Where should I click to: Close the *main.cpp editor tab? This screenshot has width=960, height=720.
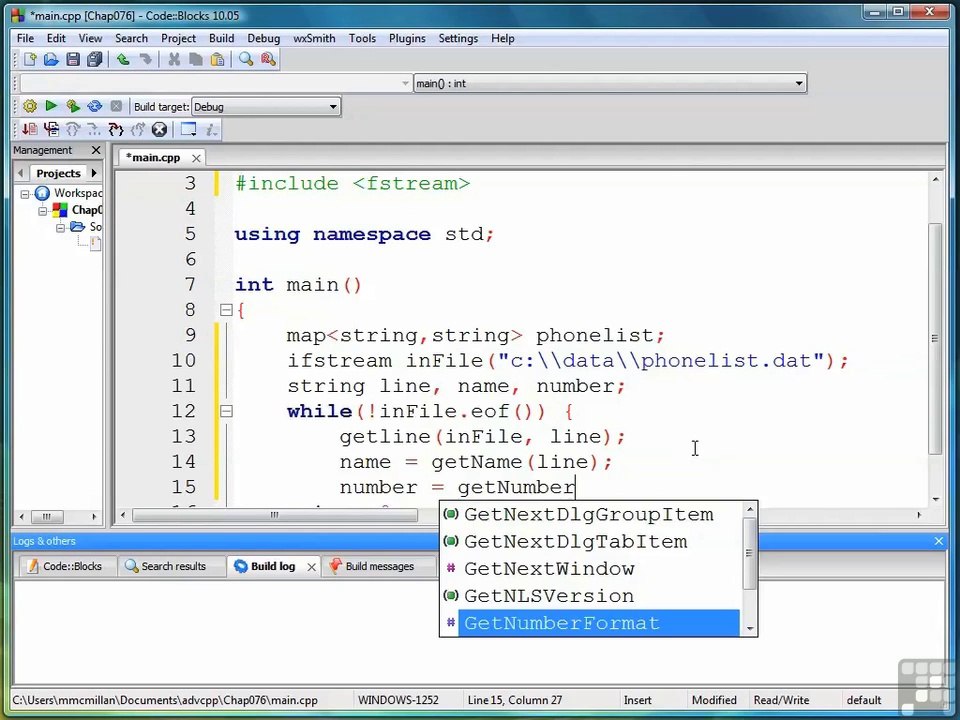coord(196,158)
